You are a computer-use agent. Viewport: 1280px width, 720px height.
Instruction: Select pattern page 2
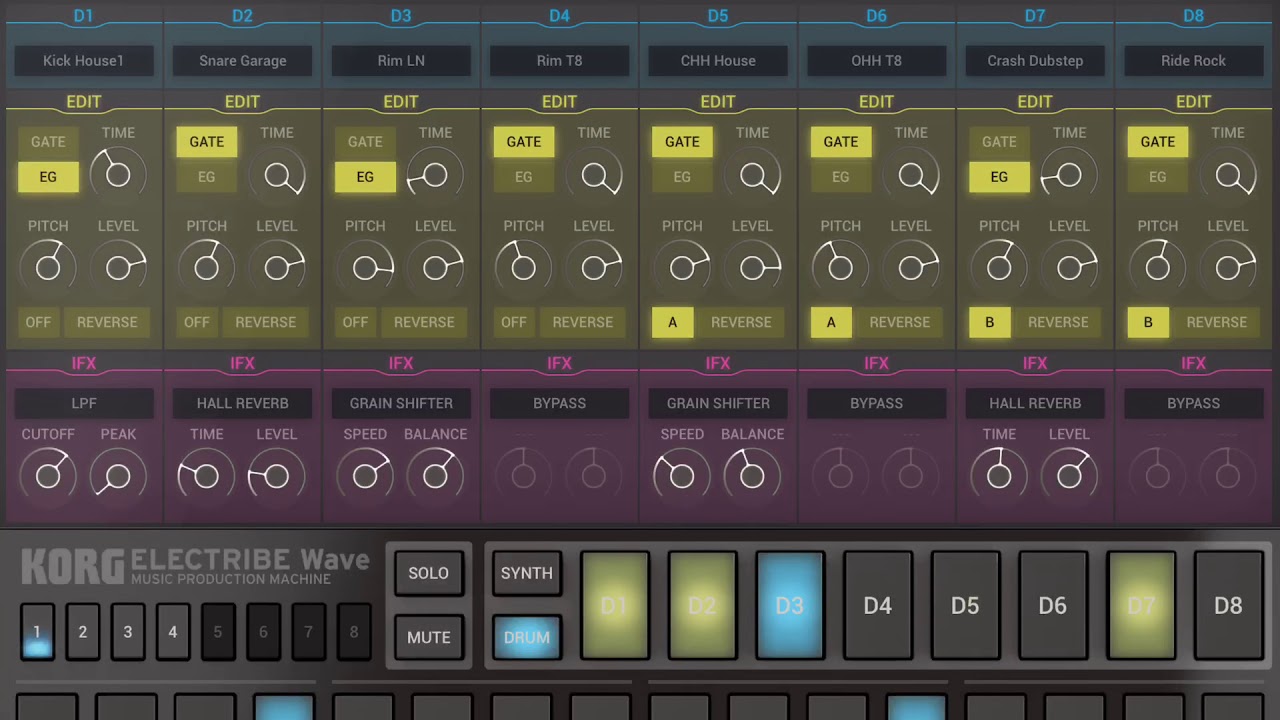click(x=82, y=632)
